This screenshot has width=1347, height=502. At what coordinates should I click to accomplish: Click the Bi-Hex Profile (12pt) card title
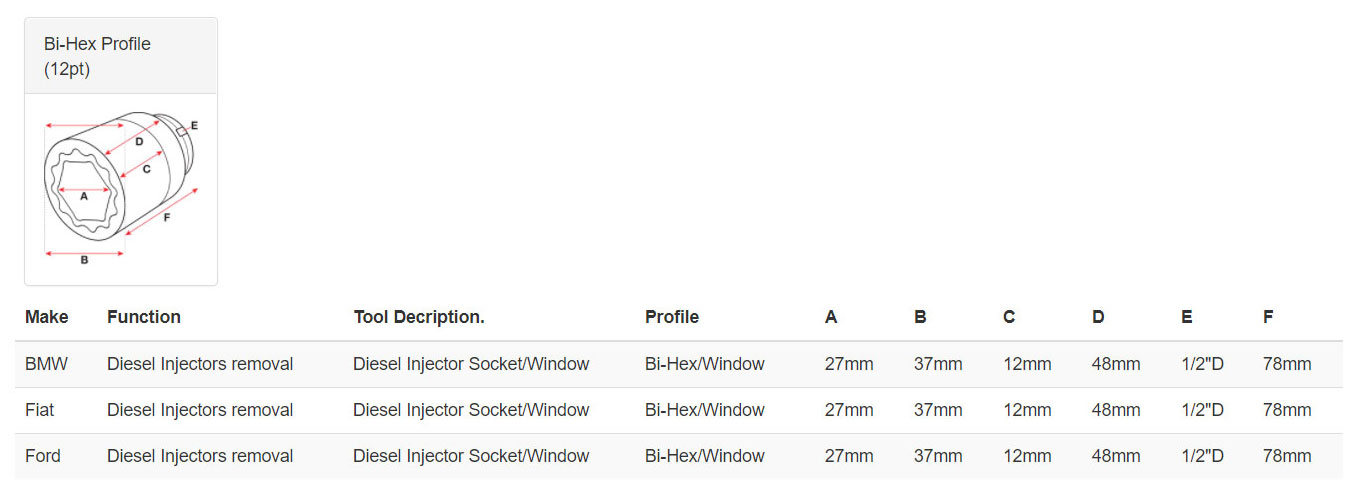[97, 56]
